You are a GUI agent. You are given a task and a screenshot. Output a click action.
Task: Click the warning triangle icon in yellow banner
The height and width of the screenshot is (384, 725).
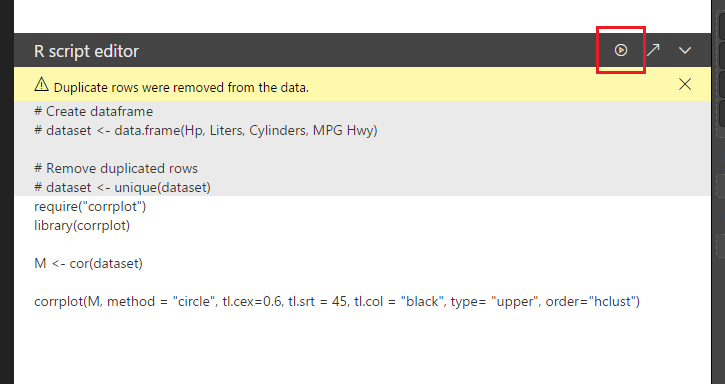pos(41,84)
